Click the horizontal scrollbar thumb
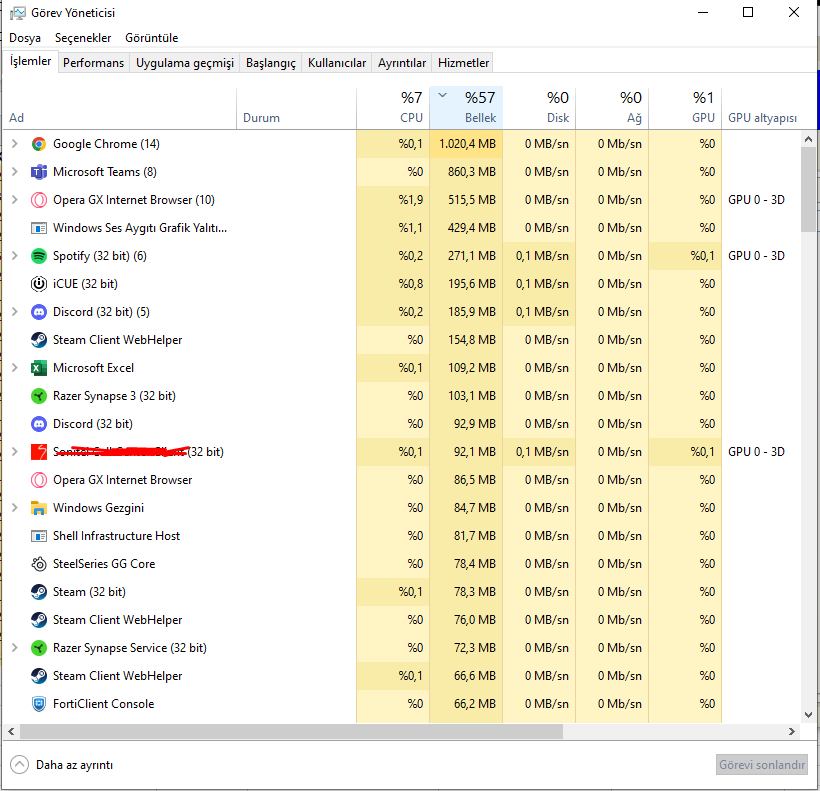This screenshot has width=820, height=791. [x=291, y=731]
